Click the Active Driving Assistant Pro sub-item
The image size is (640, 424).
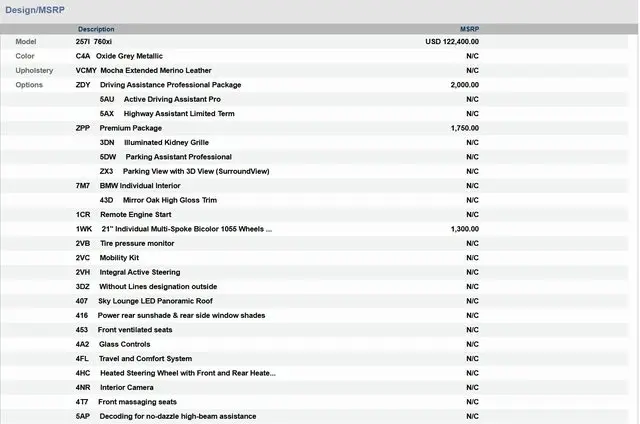pyautogui.click(x=172, y=100)
